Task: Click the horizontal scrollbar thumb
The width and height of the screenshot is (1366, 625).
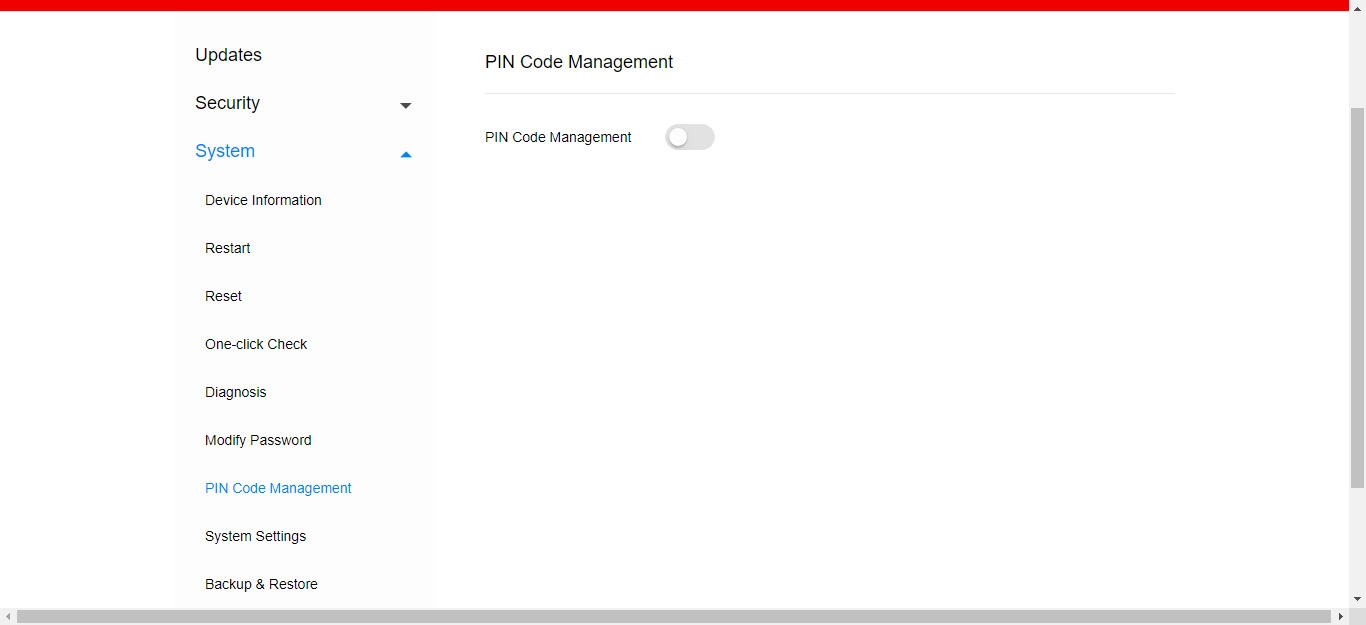Action: click(673, 617)
